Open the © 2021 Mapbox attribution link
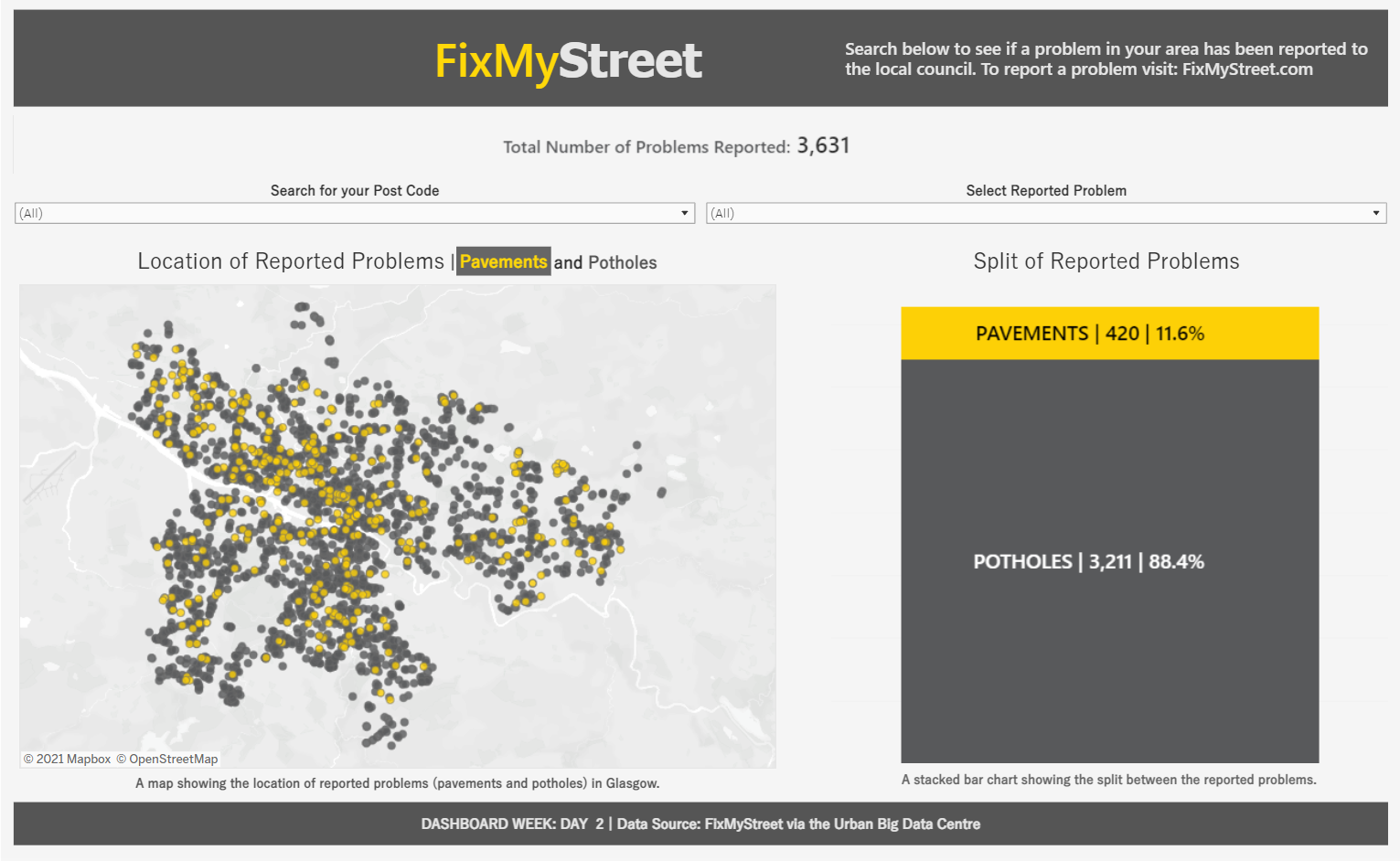Image resolution: width=1400 pixels, height=861 pixels. click(x=68, y=759)
